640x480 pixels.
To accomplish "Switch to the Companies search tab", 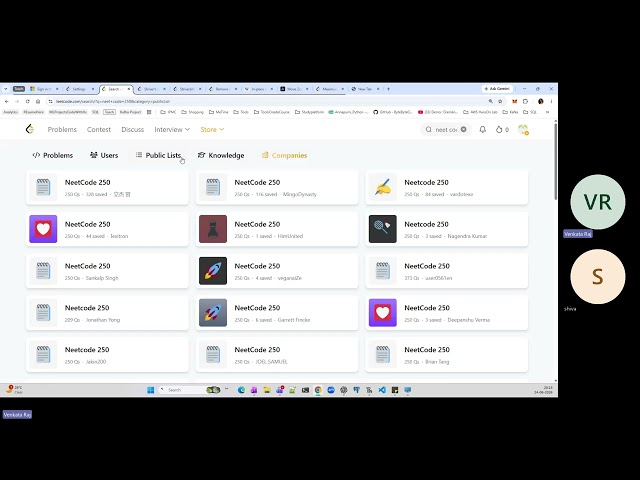I will pyautogui.click(x=284, y=155).
